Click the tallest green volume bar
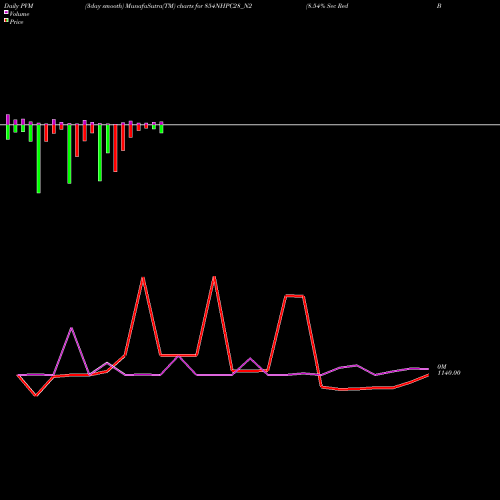This screenshot has width=500, height=500. [x=39, y=159]
